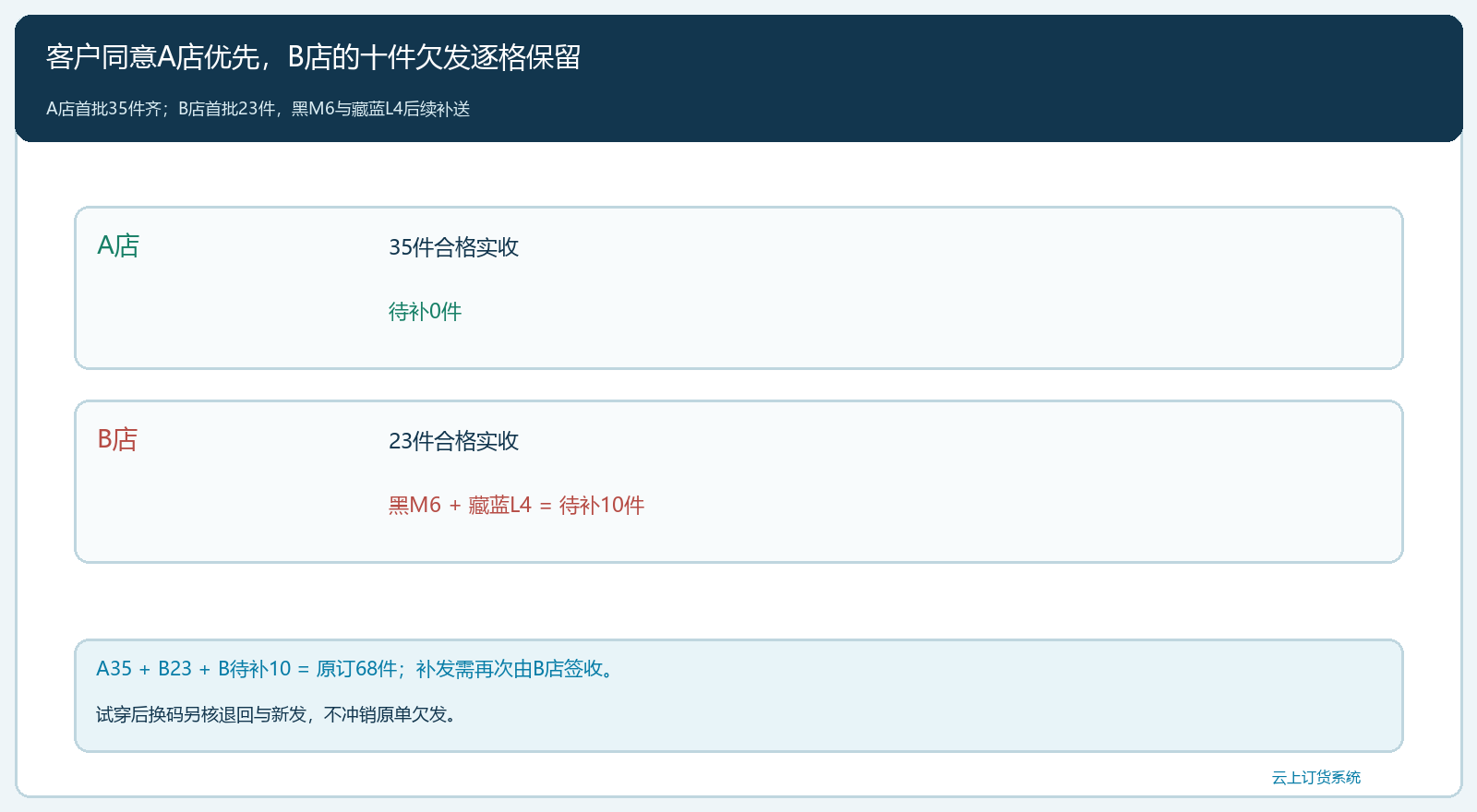Click the A35 + B23 + B待补10 summary
The image size is (1477, 812).
[356, 669]
